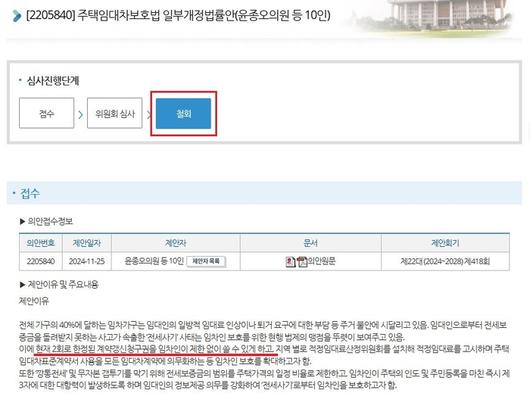Screen dimensions: 530x412
Task: Open the 제안자 목록 button
Action: 206,261
